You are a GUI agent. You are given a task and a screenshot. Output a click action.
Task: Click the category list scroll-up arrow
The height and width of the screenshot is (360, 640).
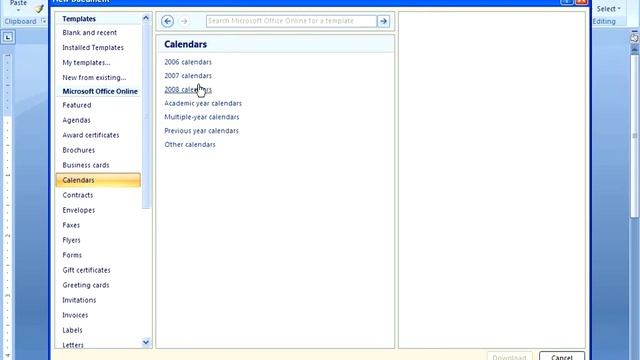(x=146, y=18)
